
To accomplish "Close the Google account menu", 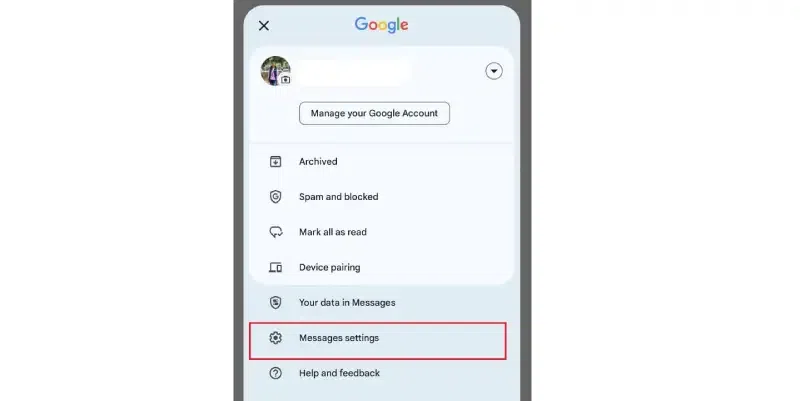I will (264, 26).
